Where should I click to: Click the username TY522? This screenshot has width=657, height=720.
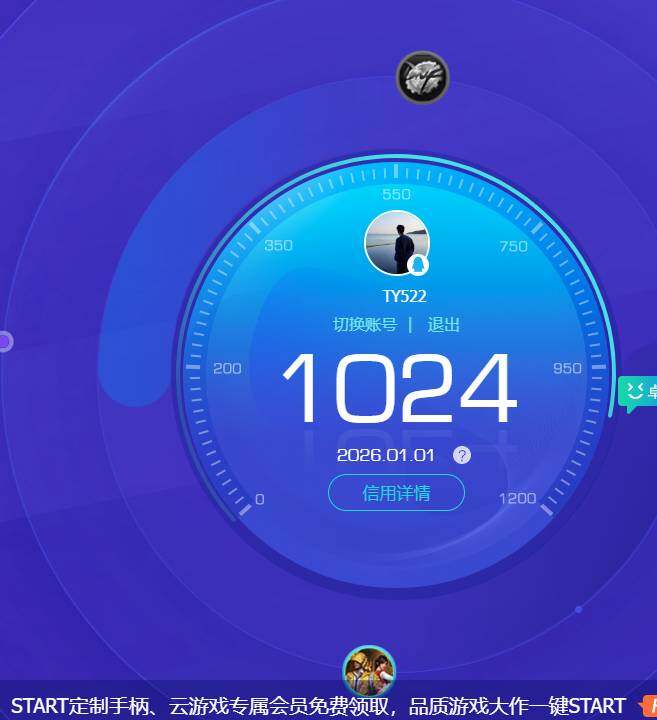tap(404, 296)
